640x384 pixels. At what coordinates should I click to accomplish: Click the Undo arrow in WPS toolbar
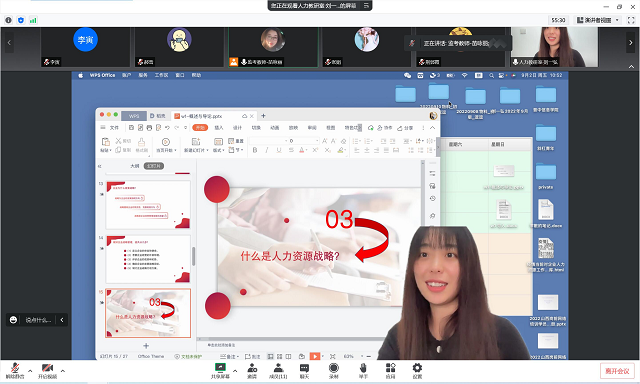click(167, 128)
